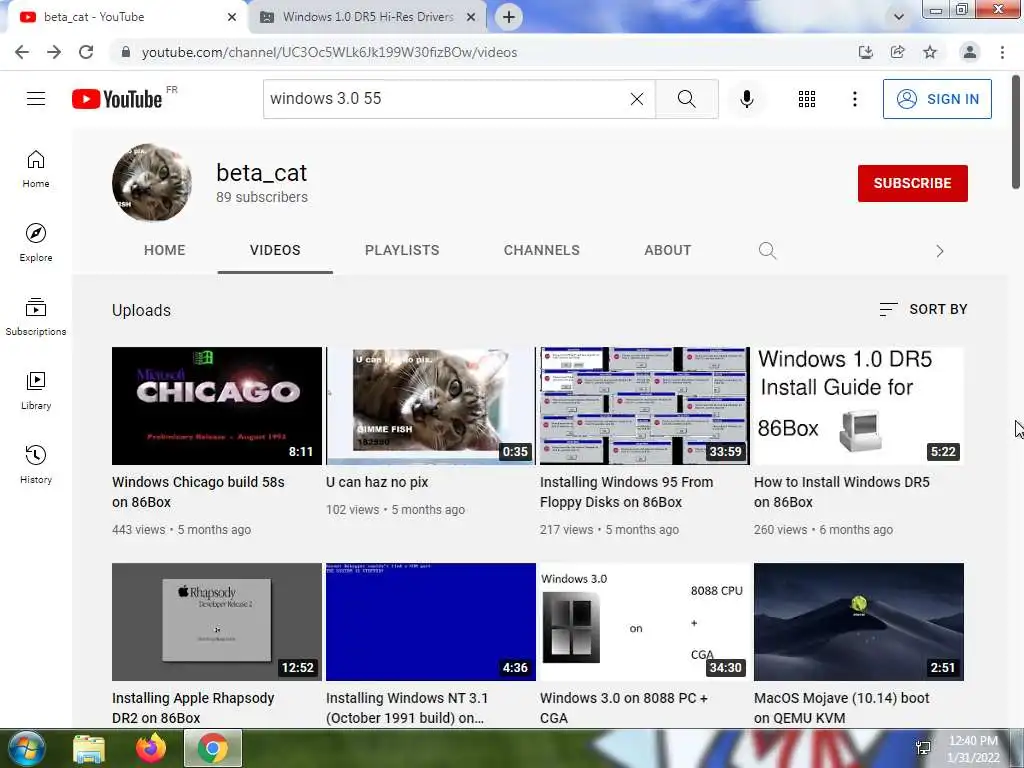
Task: Go forward in browser
Action: coord(54,52)
